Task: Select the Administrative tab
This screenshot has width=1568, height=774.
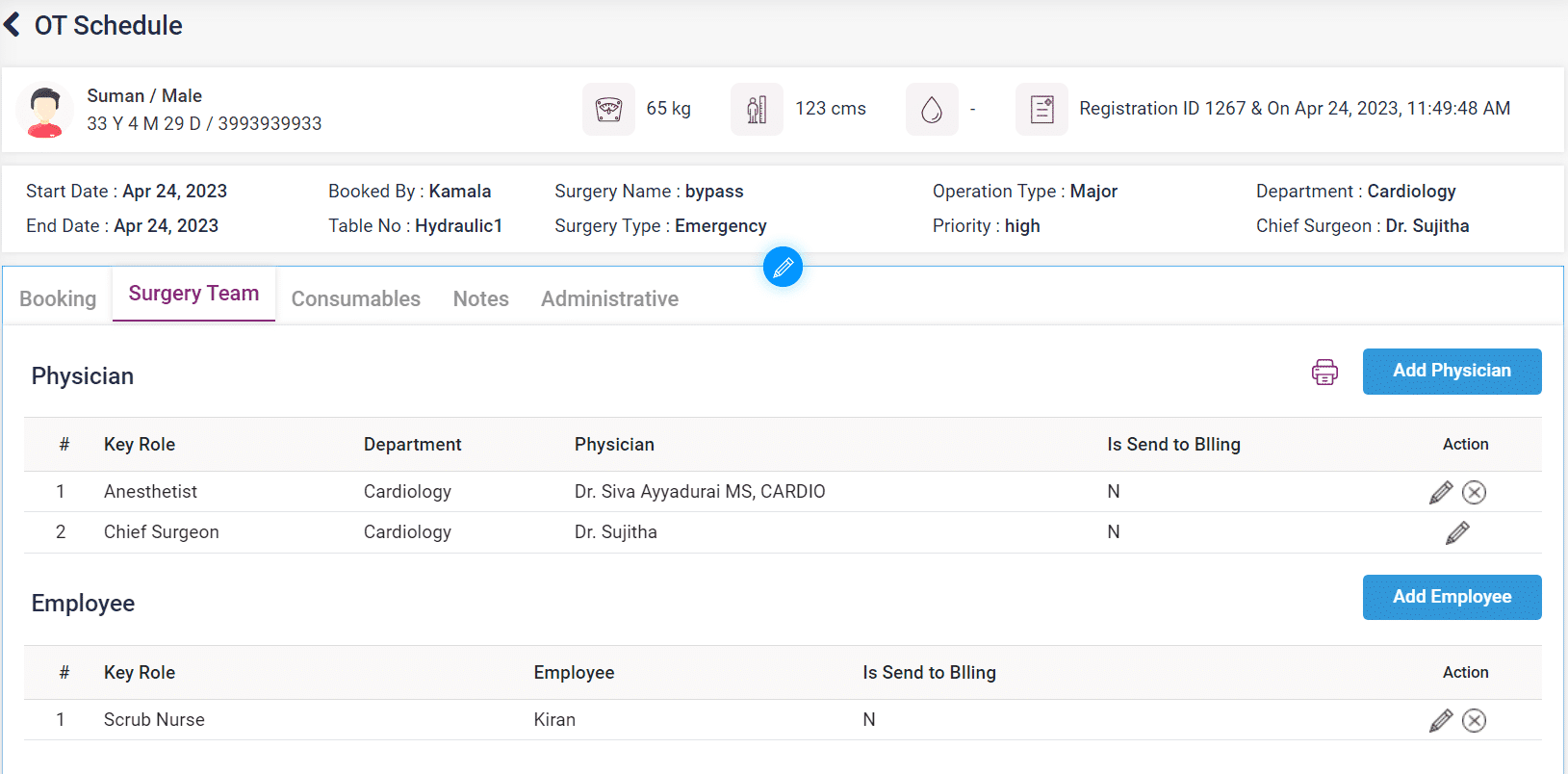Action: 609,299
